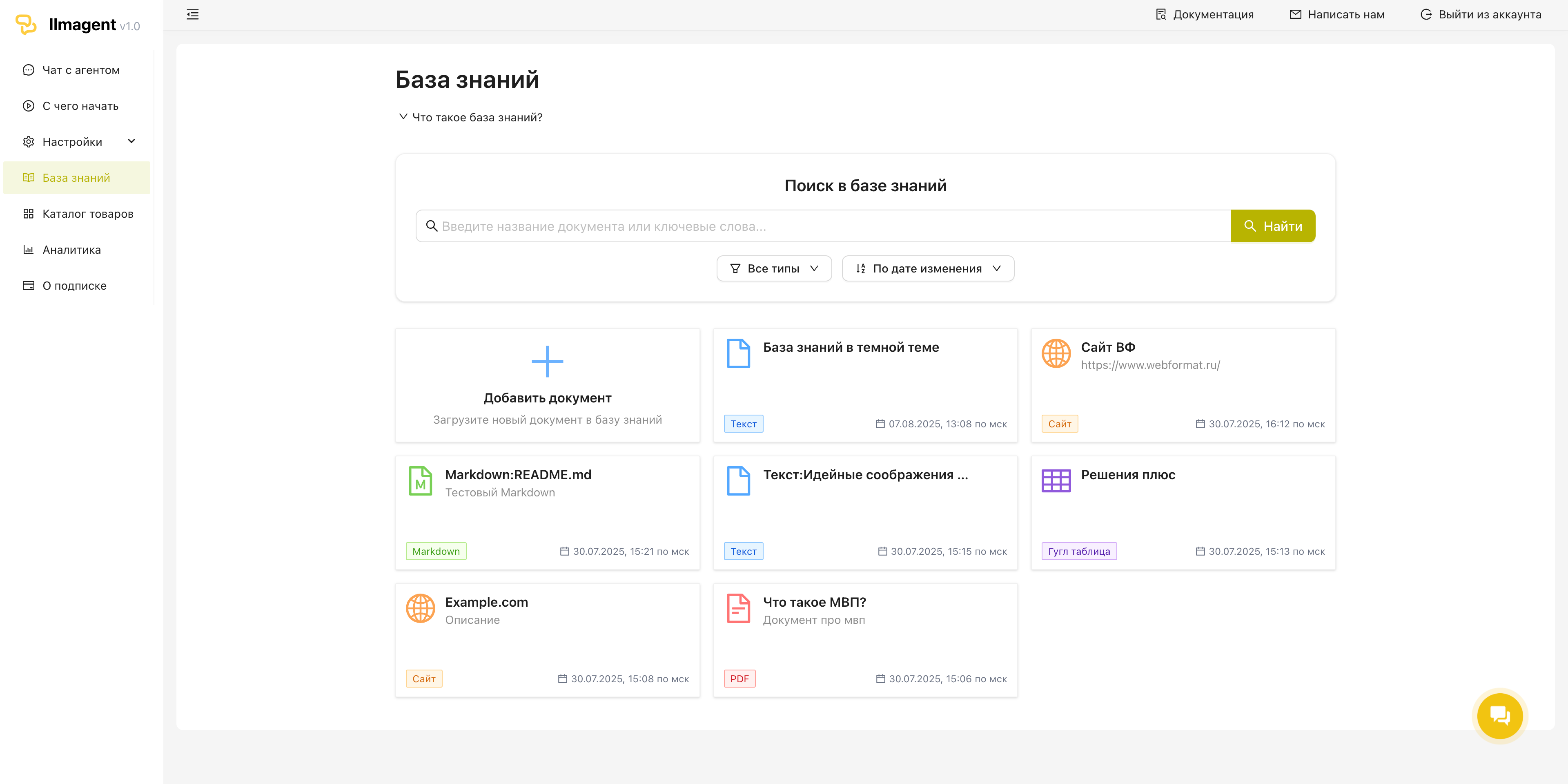This screenshot has height=784, width=1568.
Task: Open the Все типы filter dropdown
Action: coord(773,269)
